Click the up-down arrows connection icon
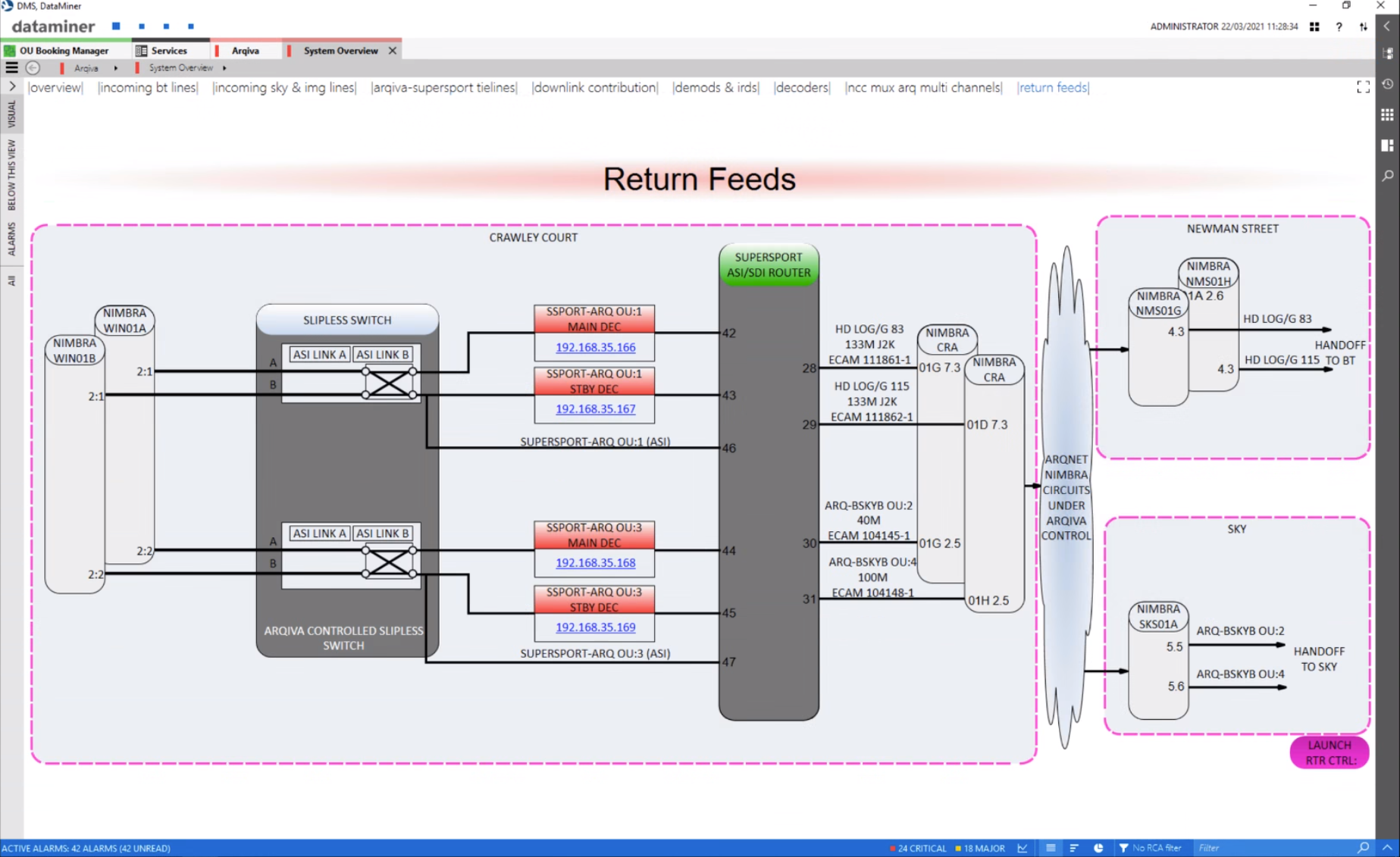Image resolution: width=1400 pixels, height=857 pixels. click(x=1364, y=27)
